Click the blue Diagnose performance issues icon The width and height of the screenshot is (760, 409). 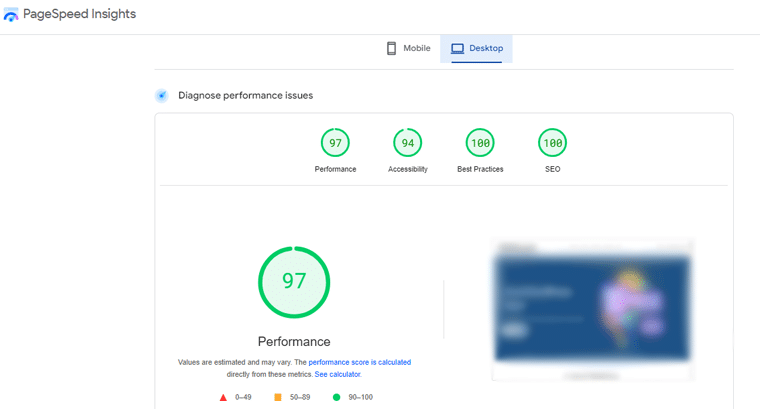[x=162, y=95]
